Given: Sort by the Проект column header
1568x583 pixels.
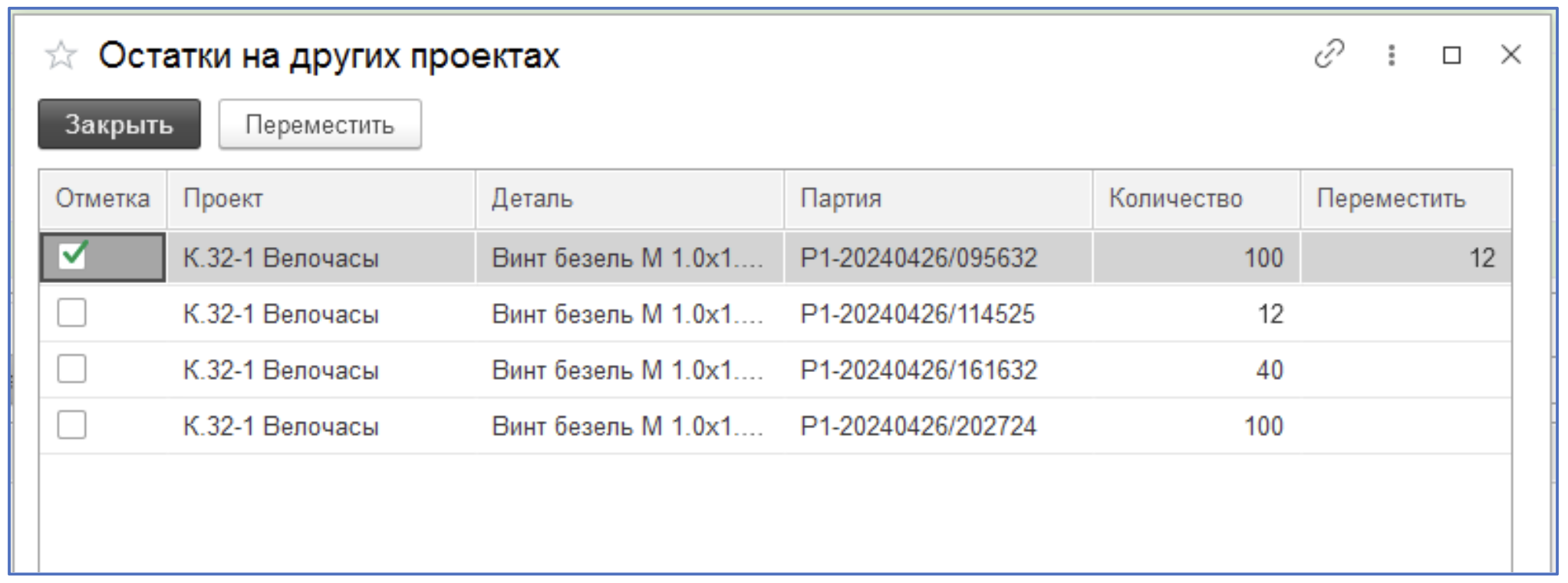Looking at the screenshot, I should [321, 199].
